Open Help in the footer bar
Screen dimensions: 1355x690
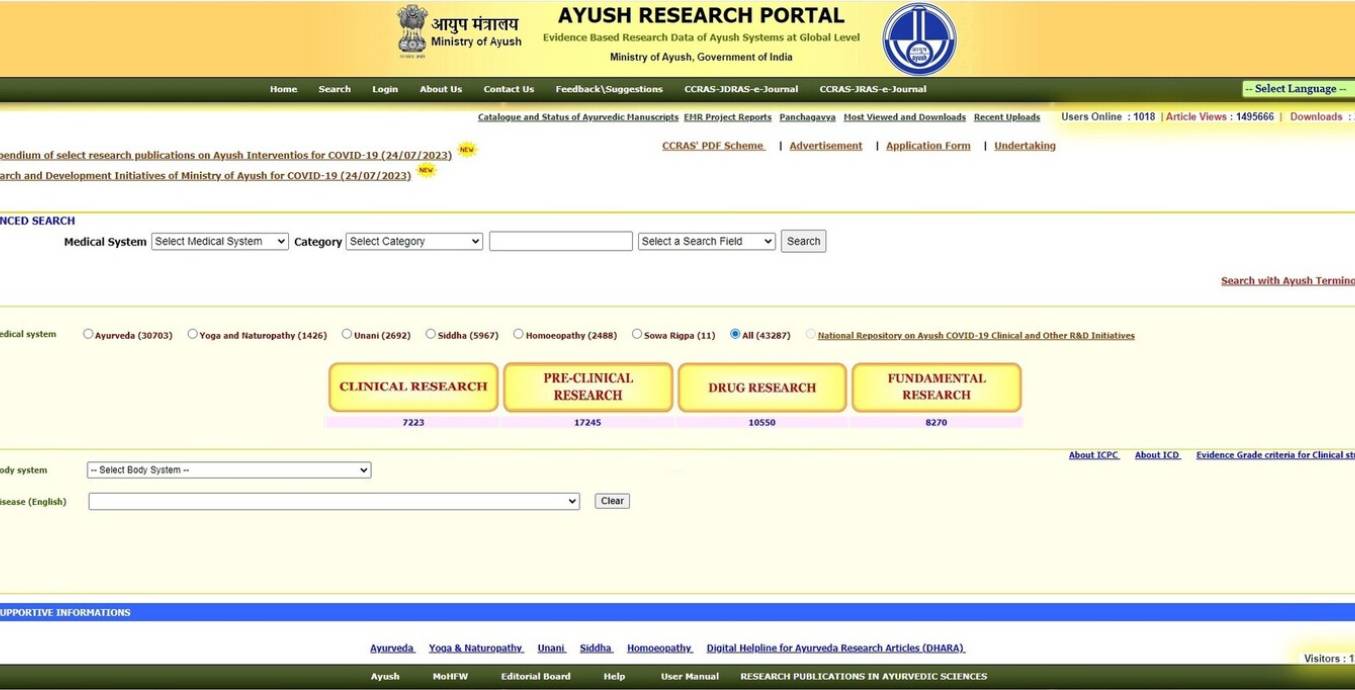[x=614, y=677]
